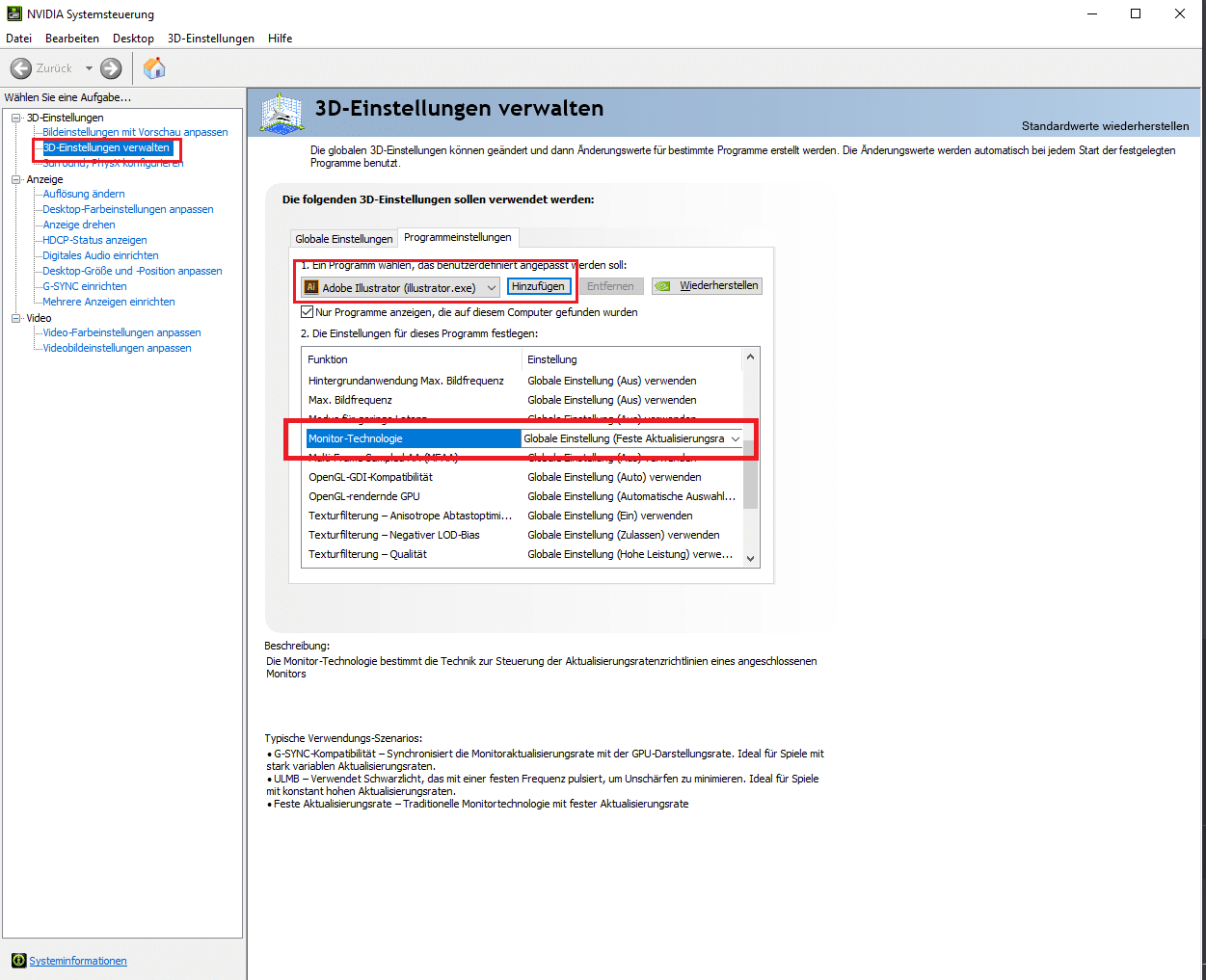Open Desktop-Größe und -Position anpassen

click(132, 271)
